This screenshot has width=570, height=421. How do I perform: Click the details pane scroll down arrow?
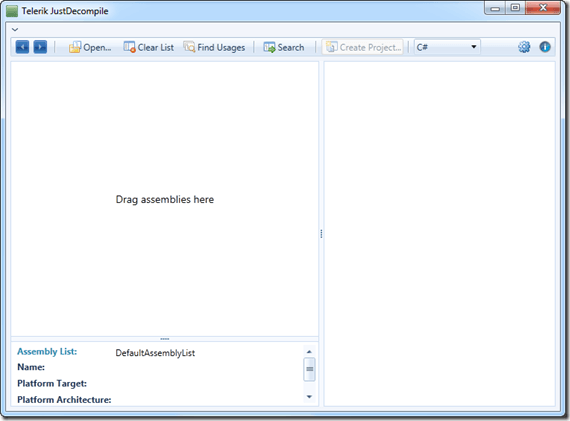309,397
